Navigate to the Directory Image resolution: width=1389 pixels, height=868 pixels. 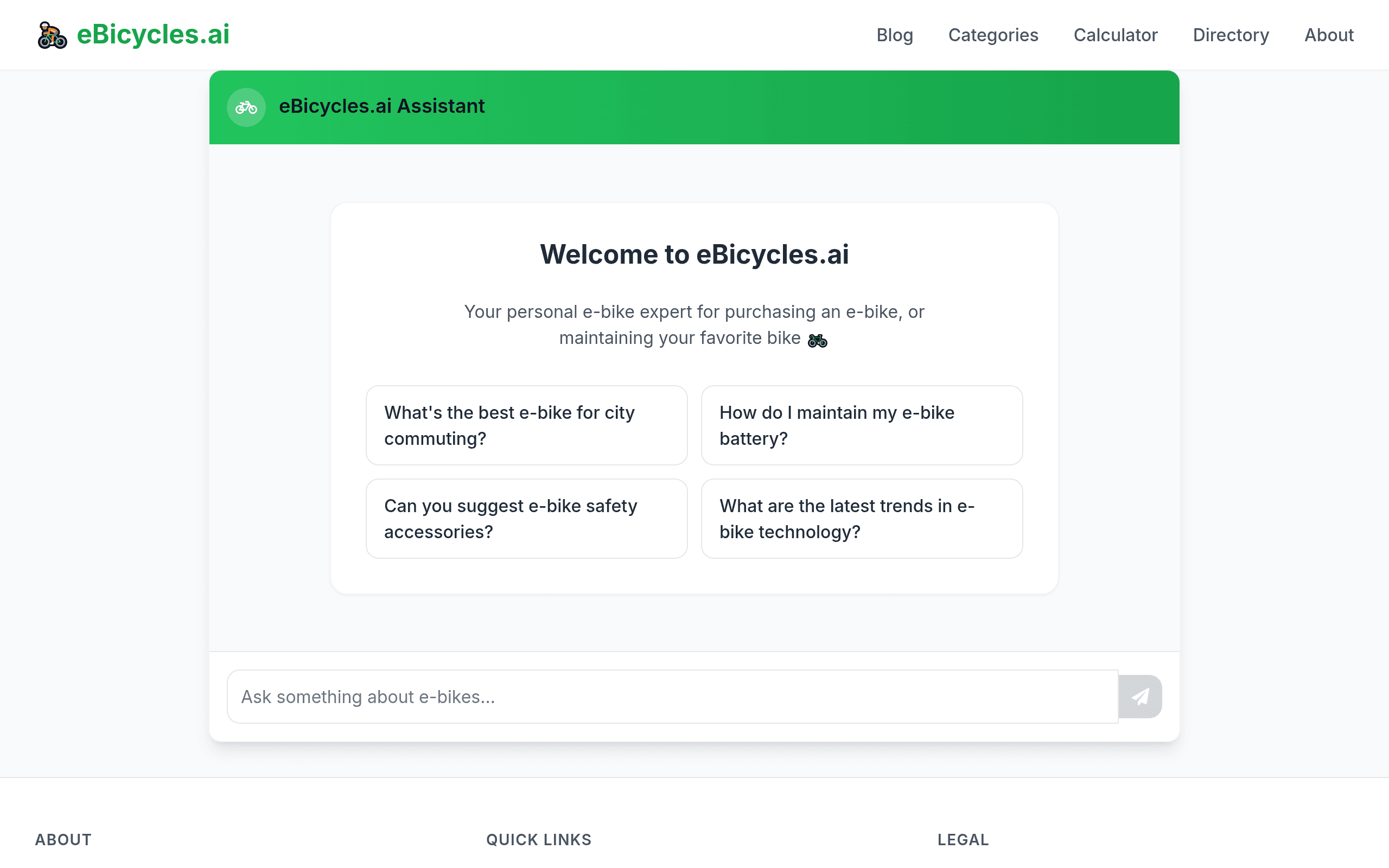click(1231, 35)
